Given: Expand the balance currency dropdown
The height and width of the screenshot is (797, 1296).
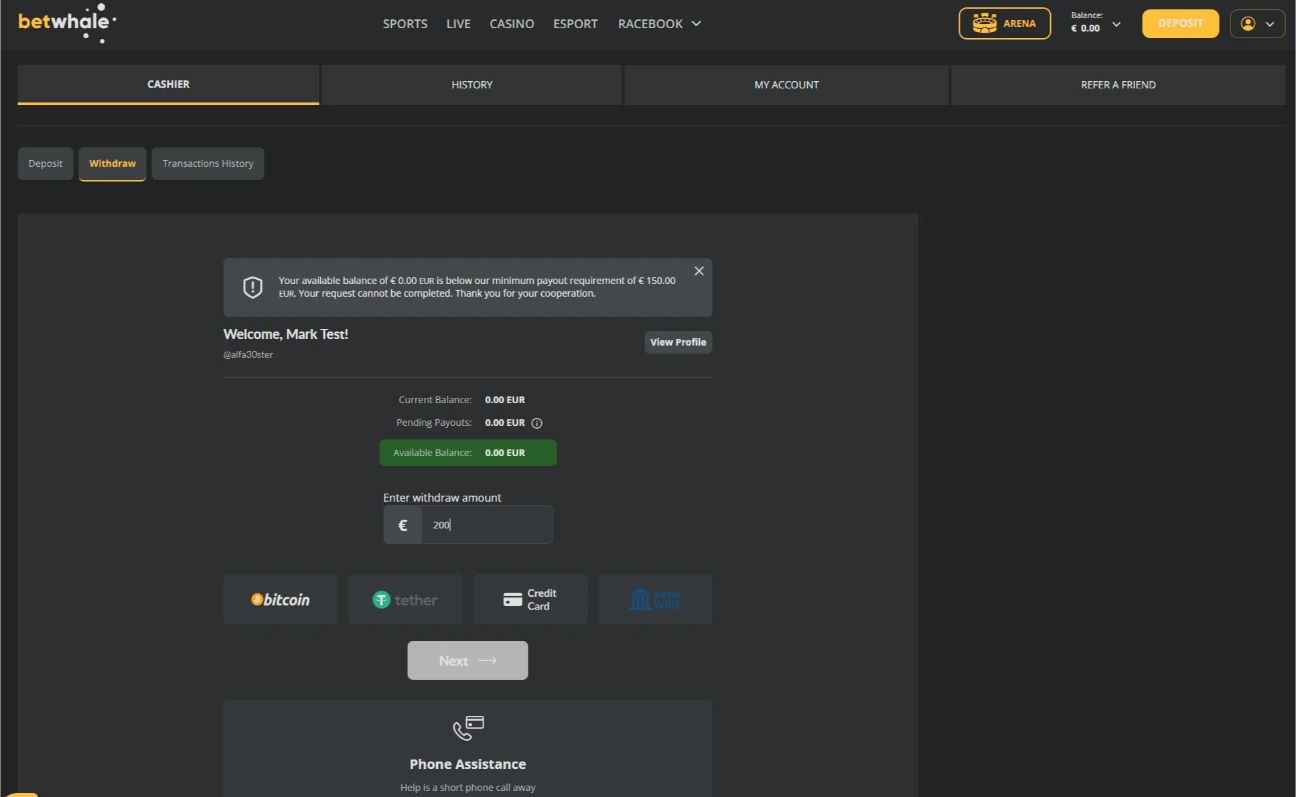Looking at the screenshot, I should click(x=1116, y=23).
